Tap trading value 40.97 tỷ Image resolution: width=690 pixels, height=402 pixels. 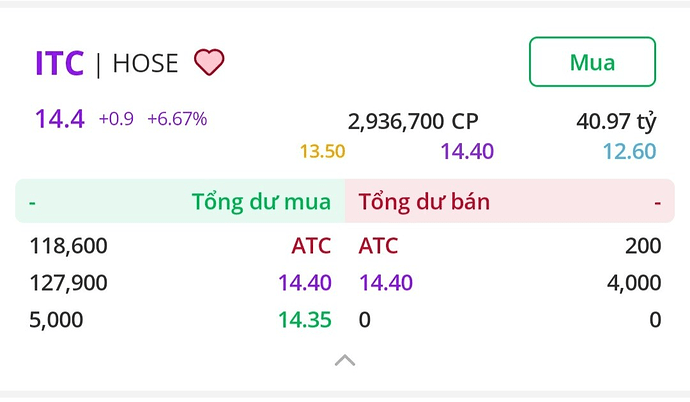coord(616,122)
